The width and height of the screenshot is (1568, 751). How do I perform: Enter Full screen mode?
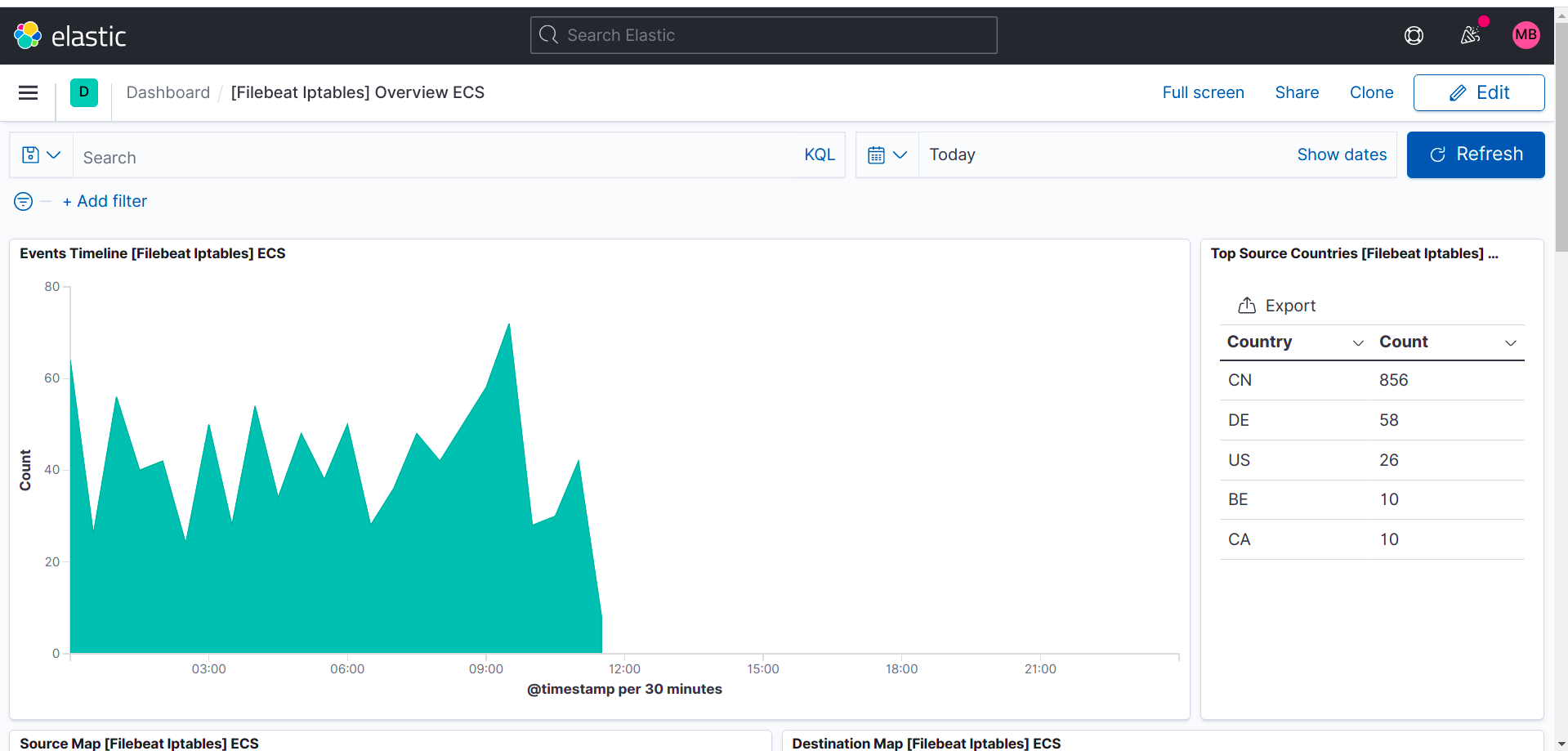pyautogui.click(x=1203, y=92)
